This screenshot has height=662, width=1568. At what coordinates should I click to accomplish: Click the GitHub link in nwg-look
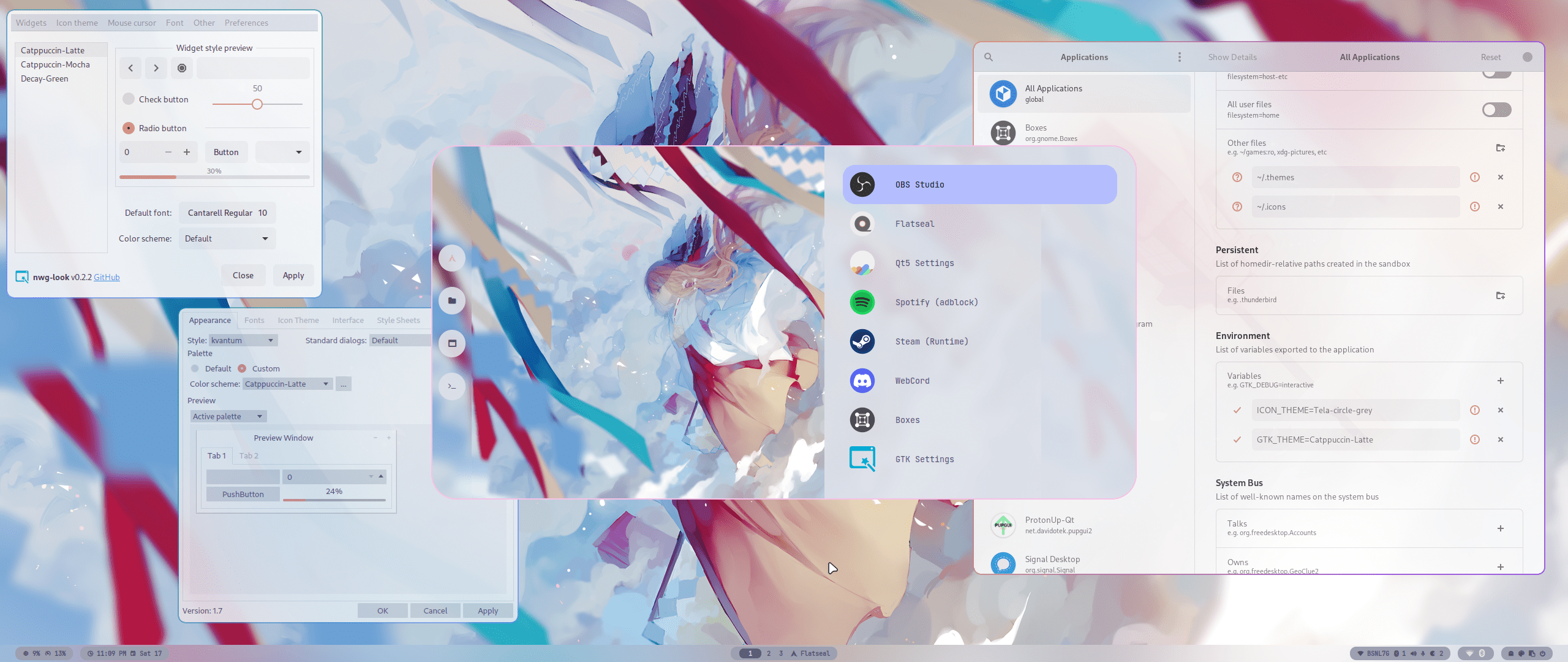(107, 277)
